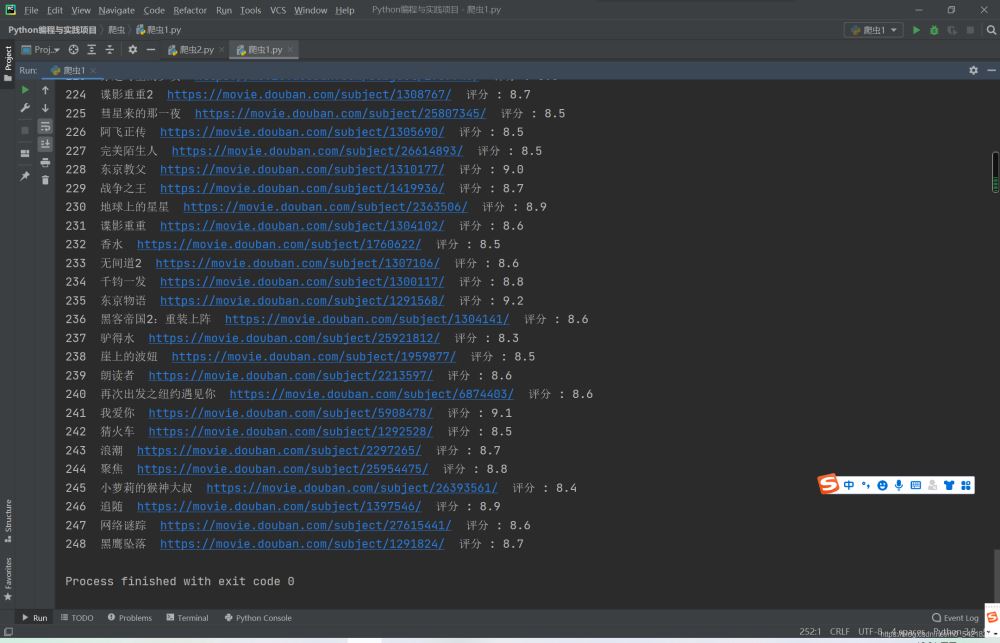Click the stop icon in Run panel sidebar
The height and width of the screenshot is (643, 1000).
coord(25,131)
